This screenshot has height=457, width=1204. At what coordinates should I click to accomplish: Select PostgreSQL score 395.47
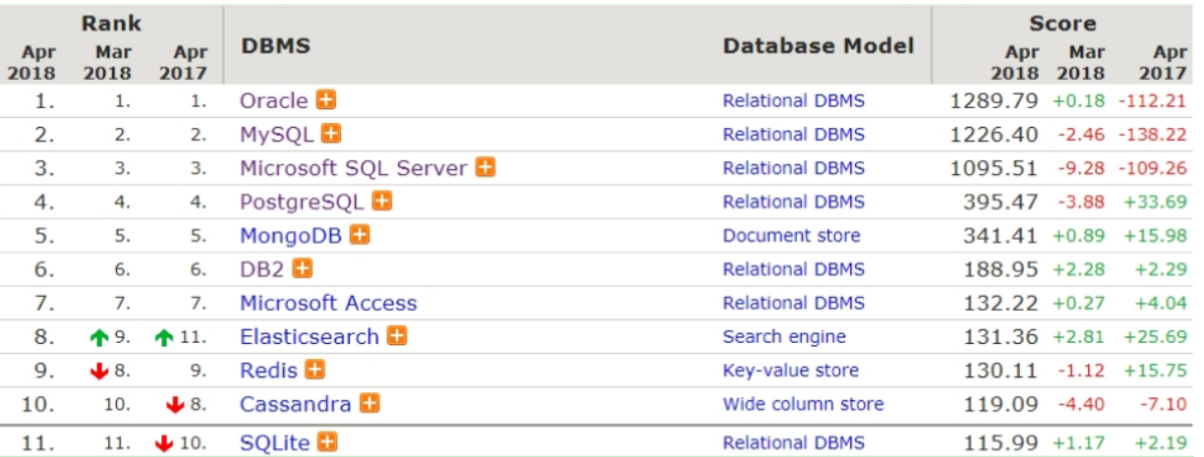tap(1000, 202)
